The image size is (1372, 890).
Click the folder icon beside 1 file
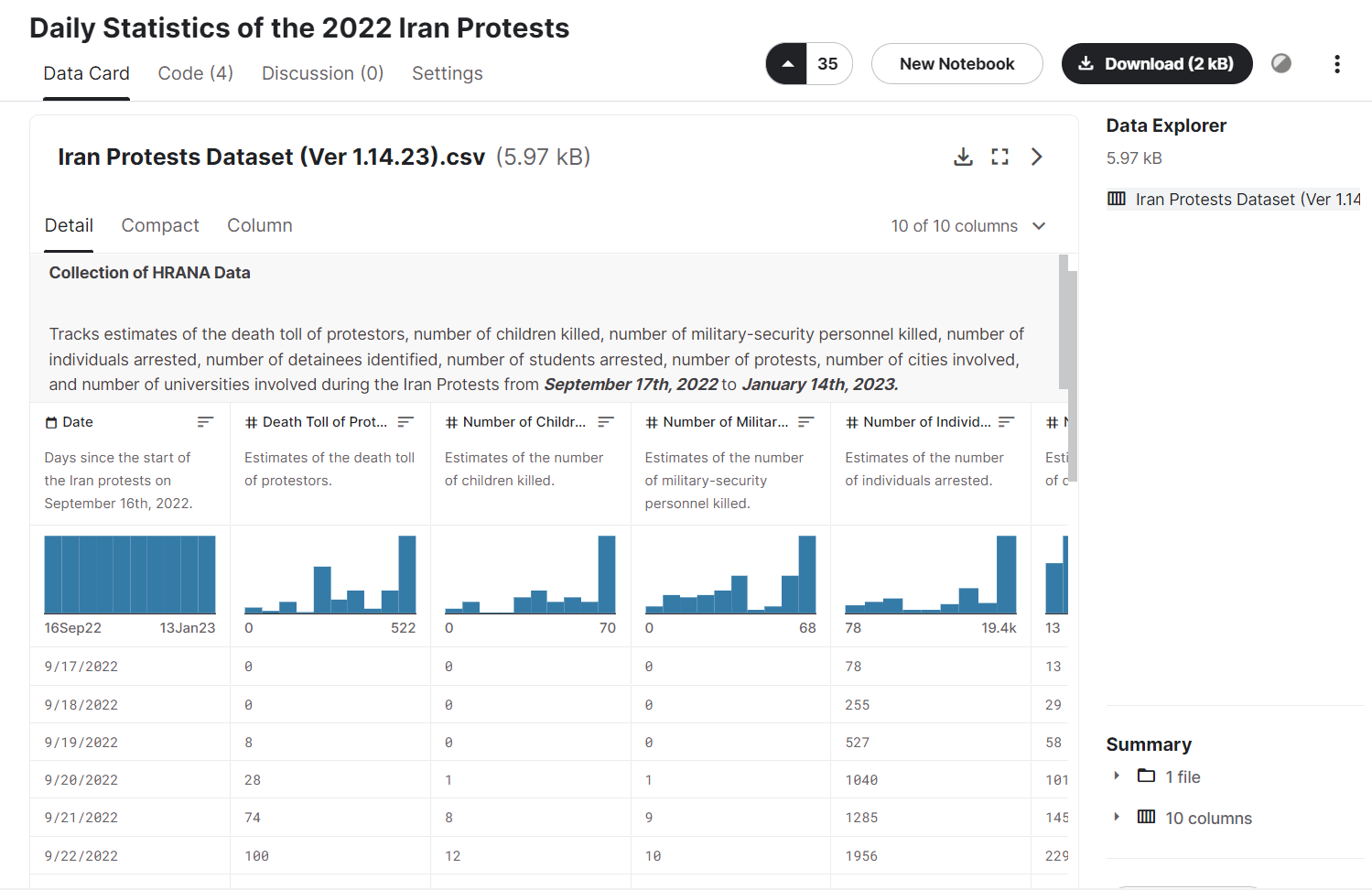click(x=1146, y=776)
